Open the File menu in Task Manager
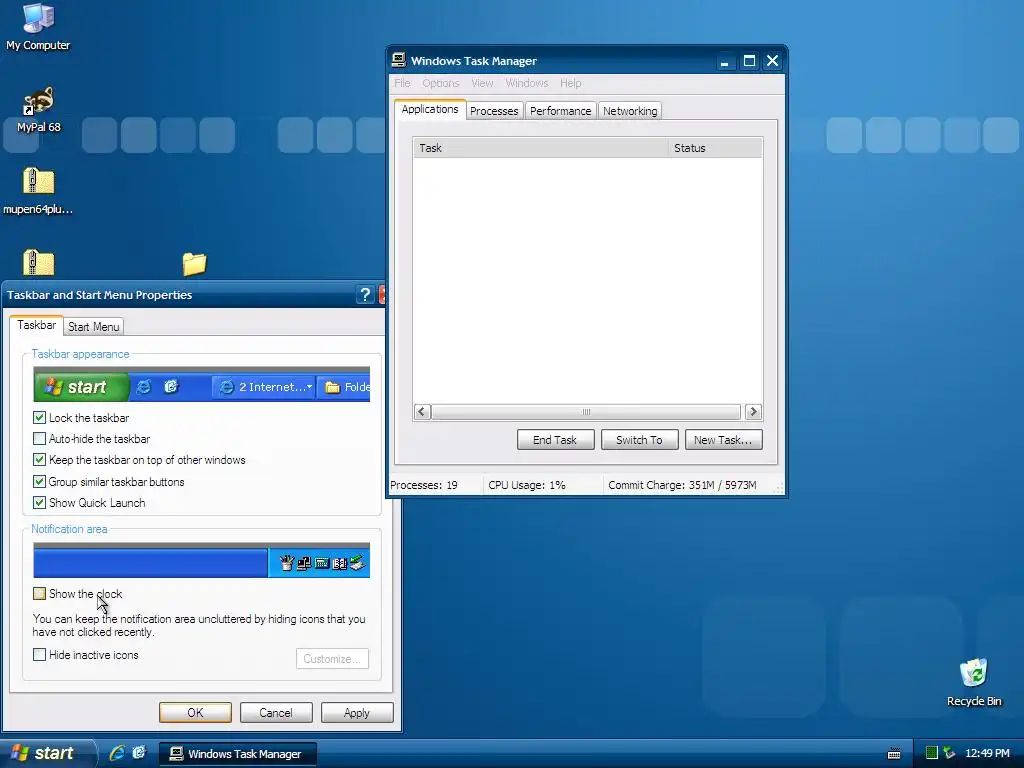1024x768 pixels. coord(402,83)
